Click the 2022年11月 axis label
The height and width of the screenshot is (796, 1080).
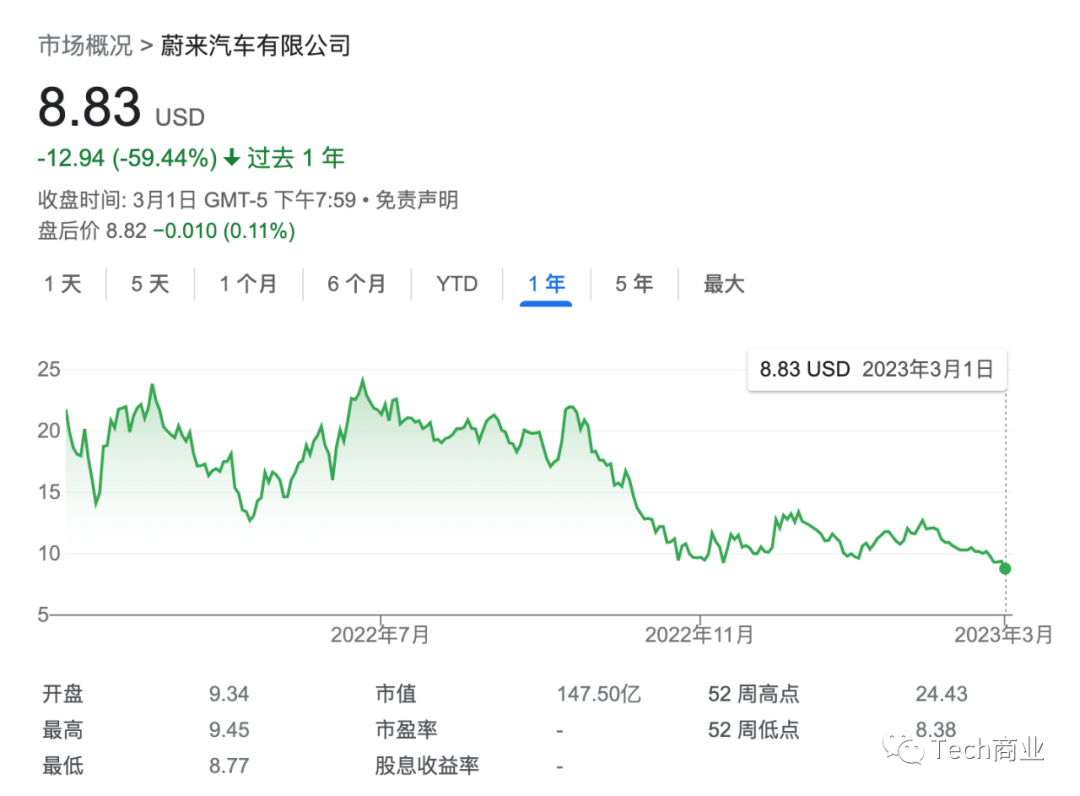pos(699,635)
